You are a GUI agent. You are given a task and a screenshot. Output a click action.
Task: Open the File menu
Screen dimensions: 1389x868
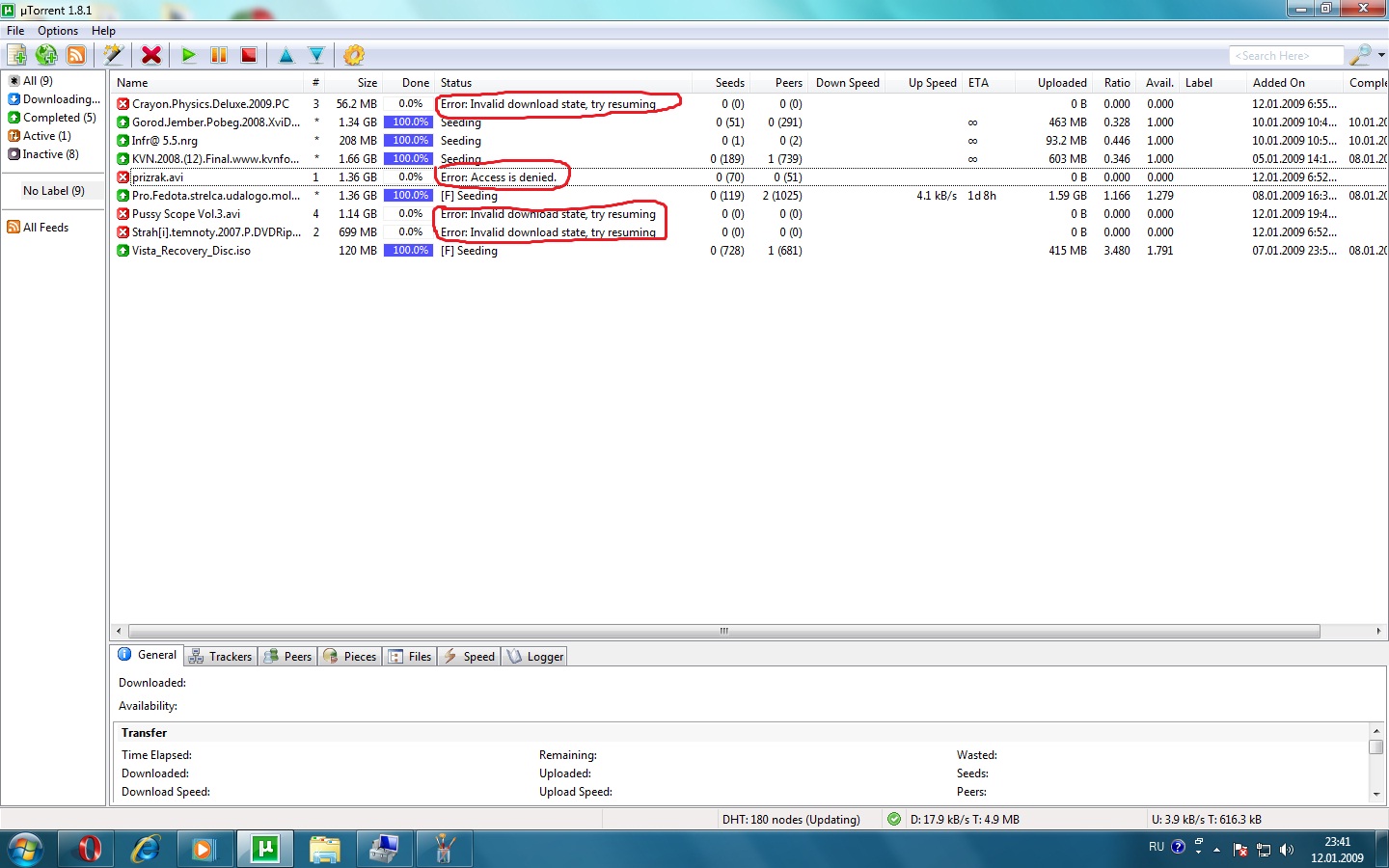(15, 31)
